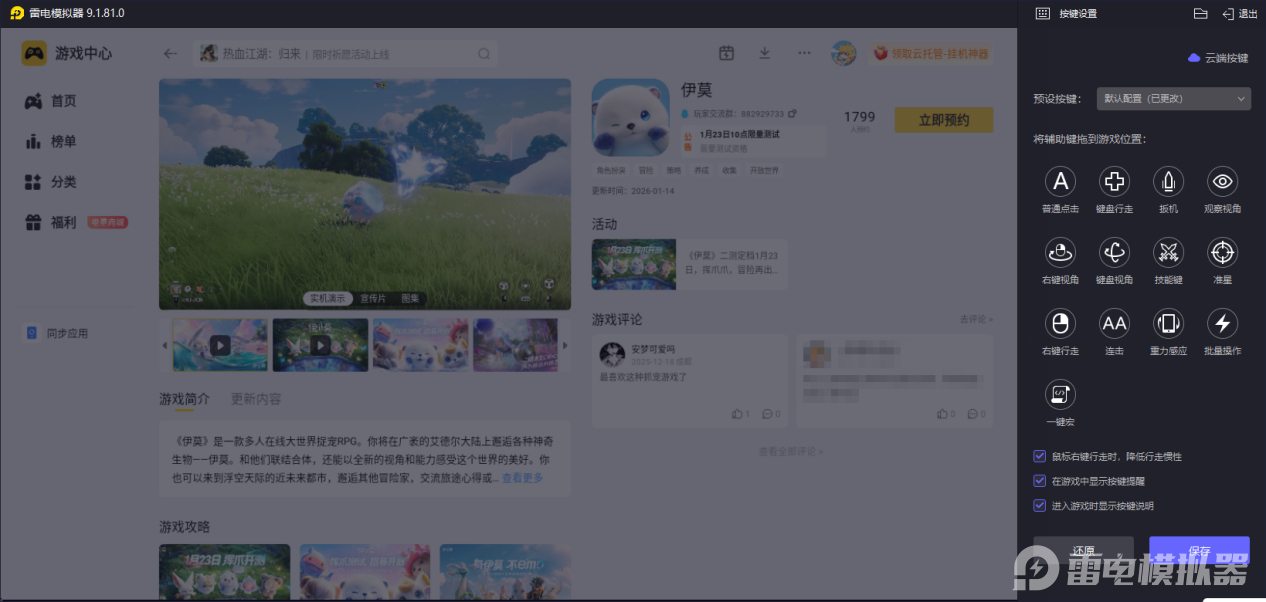1266x602 pixels.
Task: Choose the 批量操作 lightning bolt icon
Action: [1222, 323]
